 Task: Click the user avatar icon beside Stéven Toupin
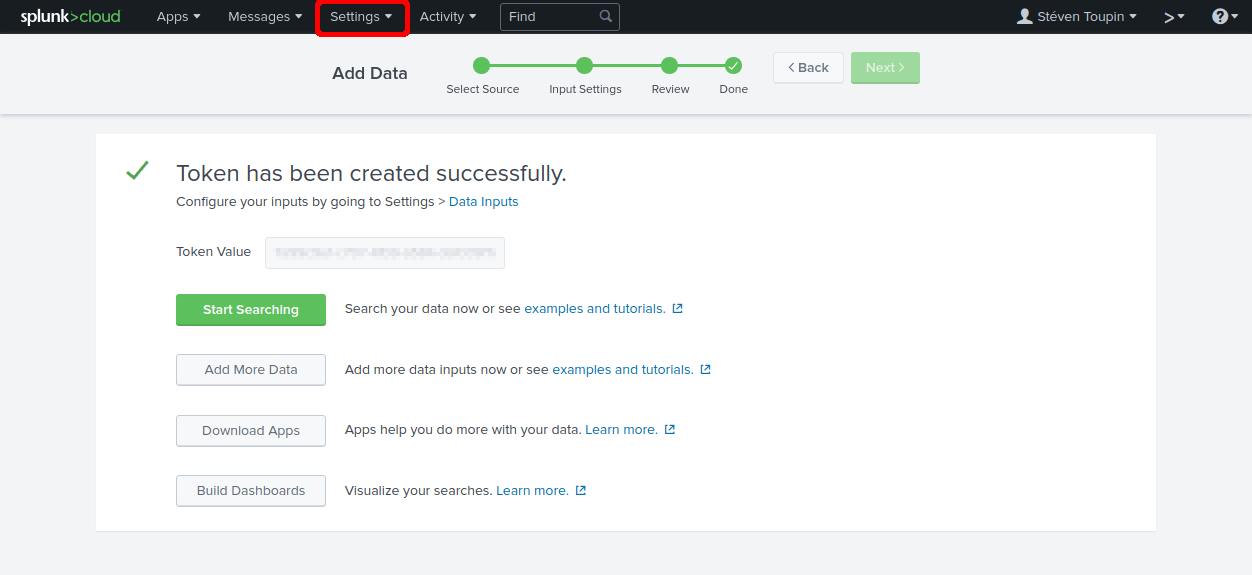pos(1025,16)
